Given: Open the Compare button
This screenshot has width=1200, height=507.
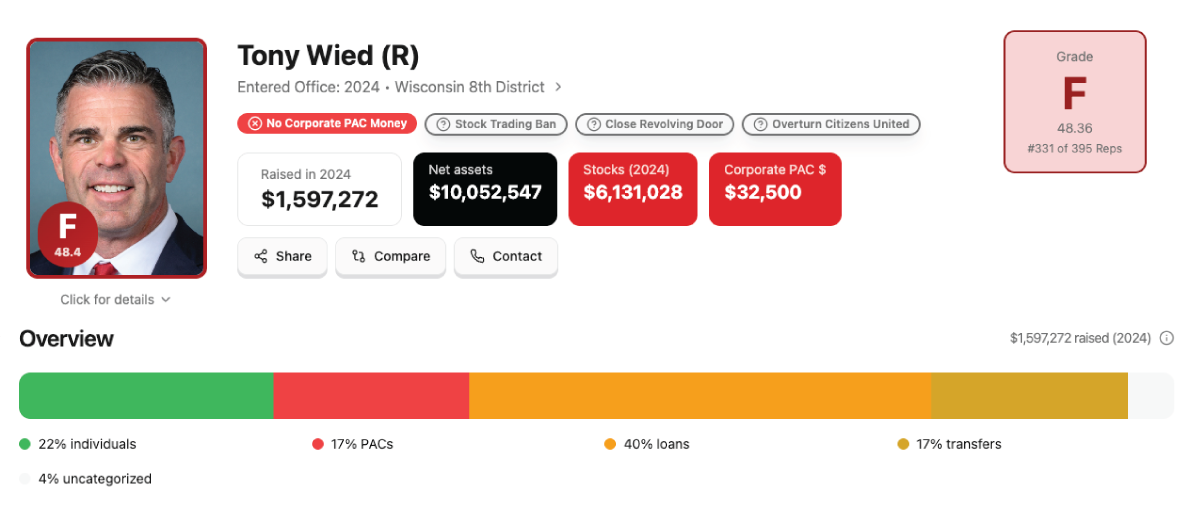Looking at the screenshot, I should [x=391, y=257].
